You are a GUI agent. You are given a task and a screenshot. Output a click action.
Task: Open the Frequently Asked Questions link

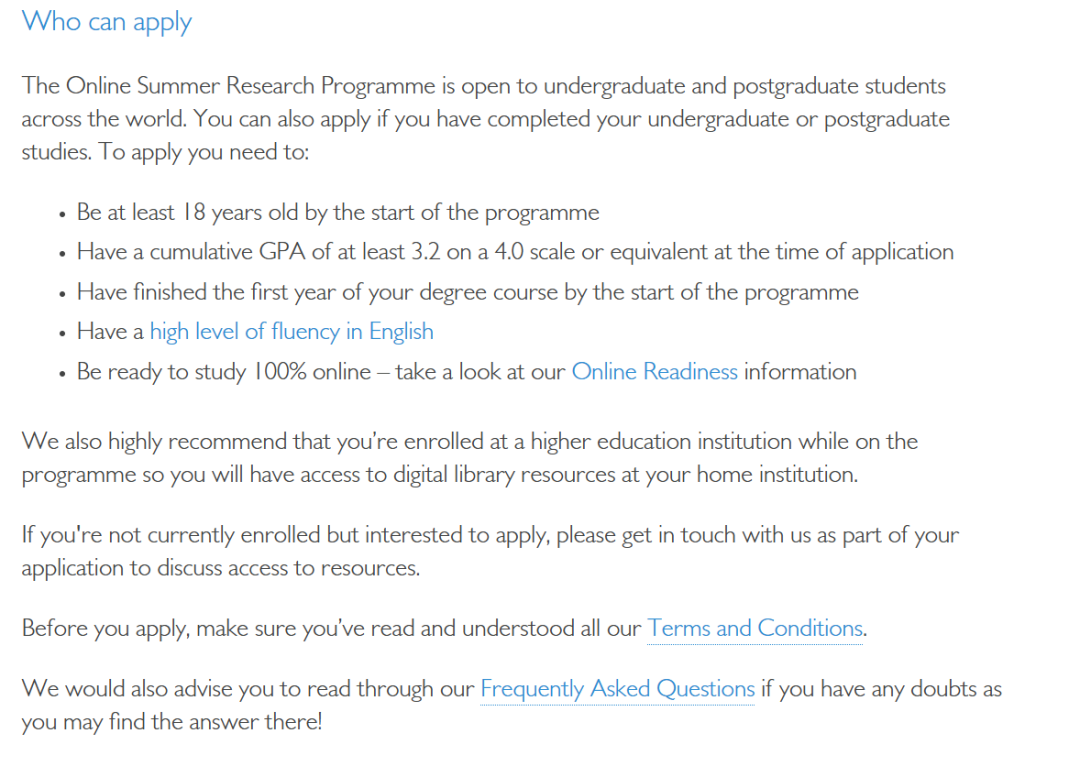[617, 689]
